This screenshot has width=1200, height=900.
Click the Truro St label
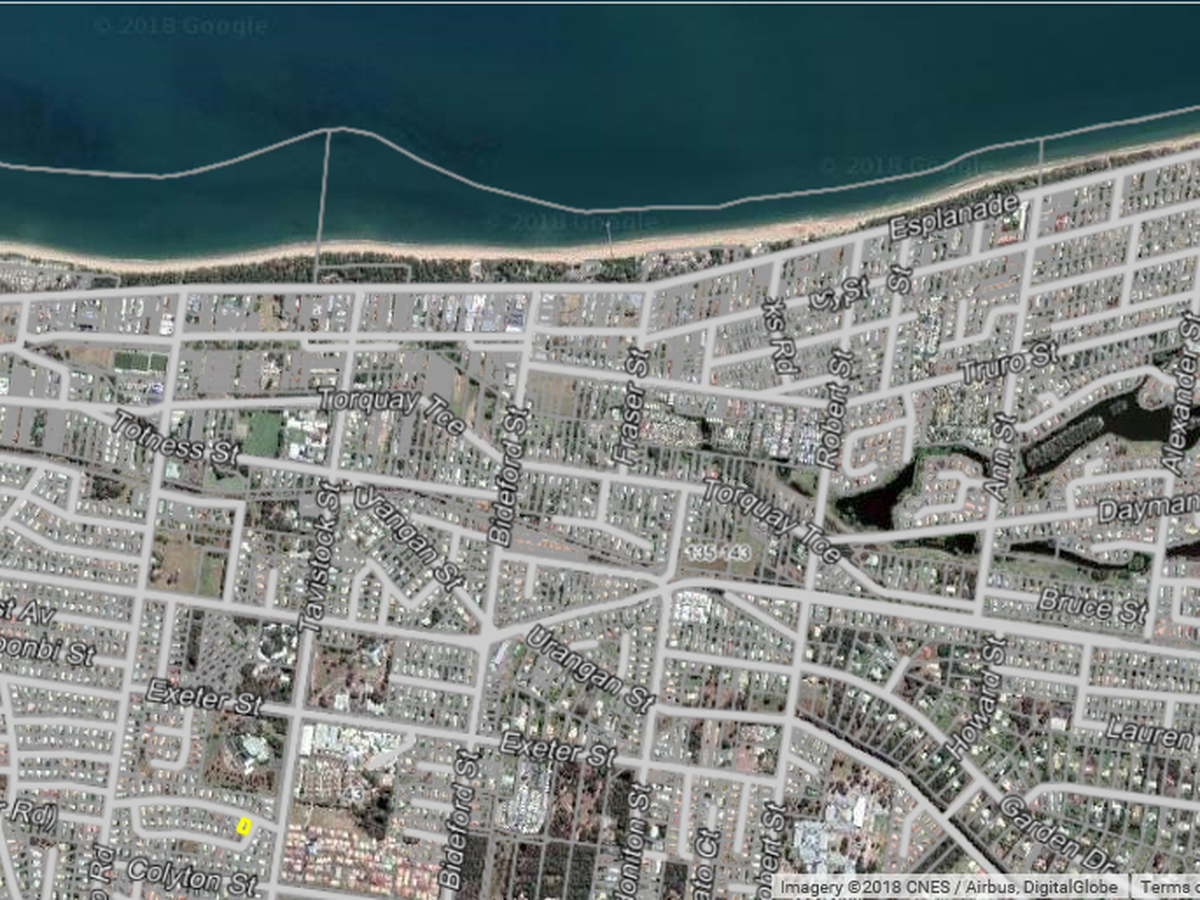(1010, 364)
